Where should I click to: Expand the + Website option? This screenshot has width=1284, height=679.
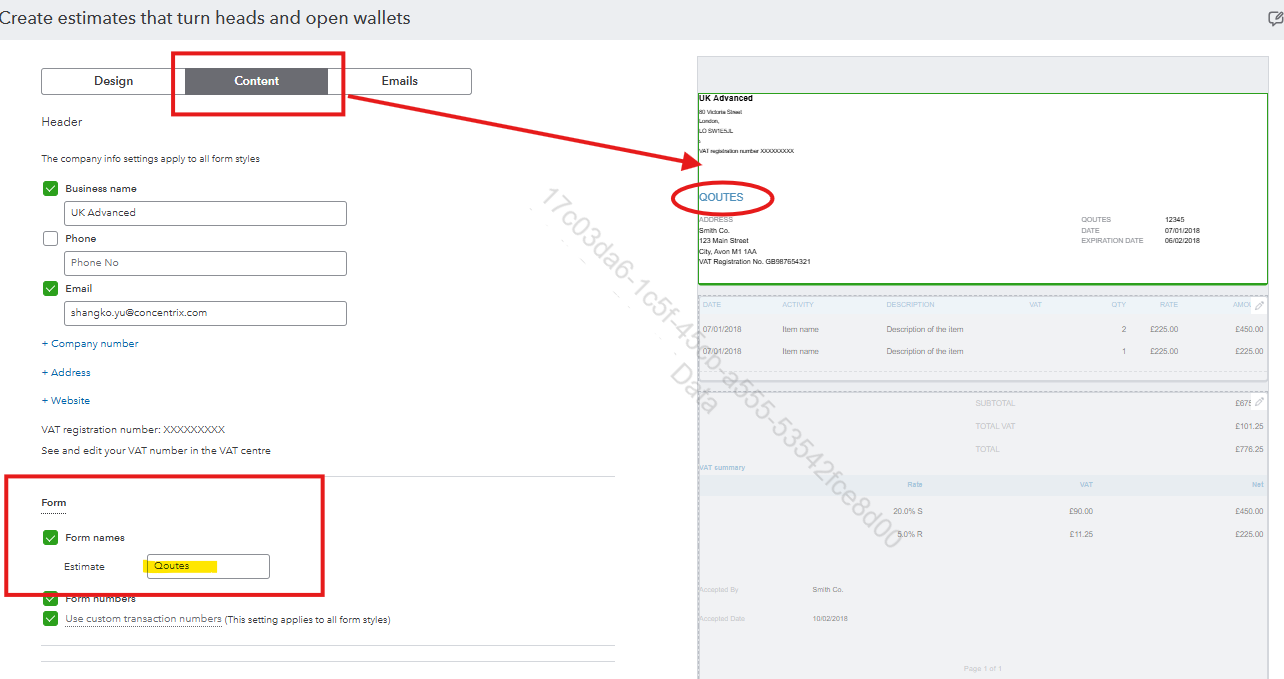pyautogui.click(x=66, y=401)
